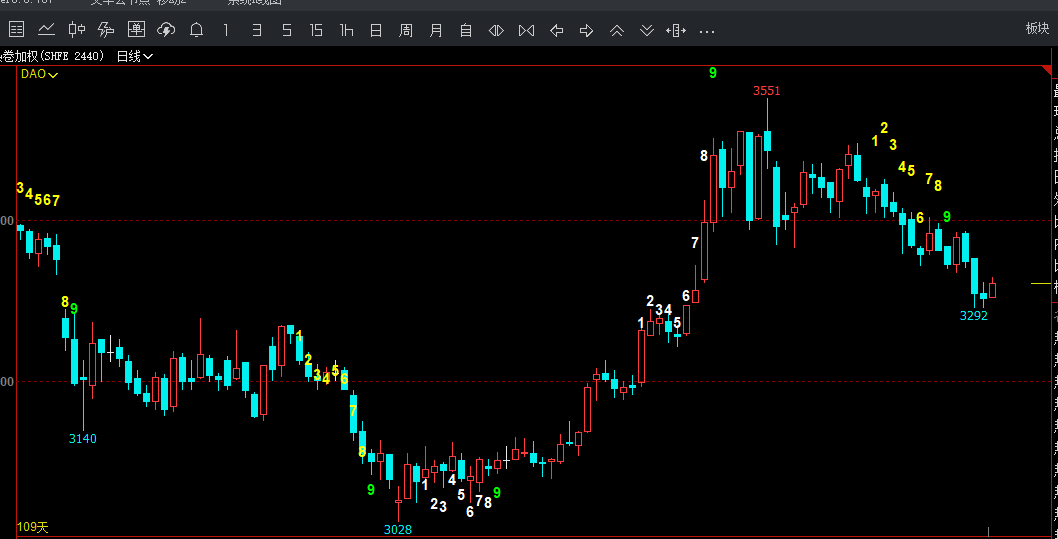This screenshot has width=1058, height=539.
Task: Switch to monthly period 月
Action: pyautogui.click(x=436, y=30)
